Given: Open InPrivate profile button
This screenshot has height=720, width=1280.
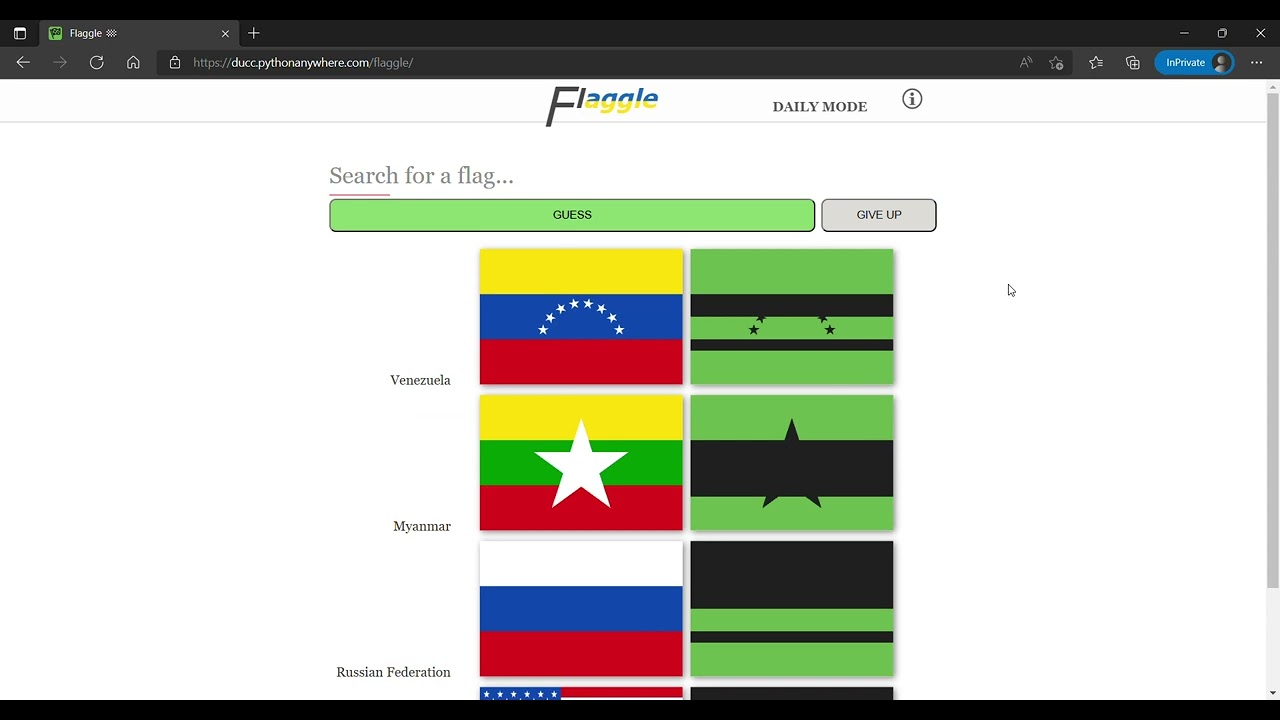Looking at the screenshot, I should tap(1195, 62).
